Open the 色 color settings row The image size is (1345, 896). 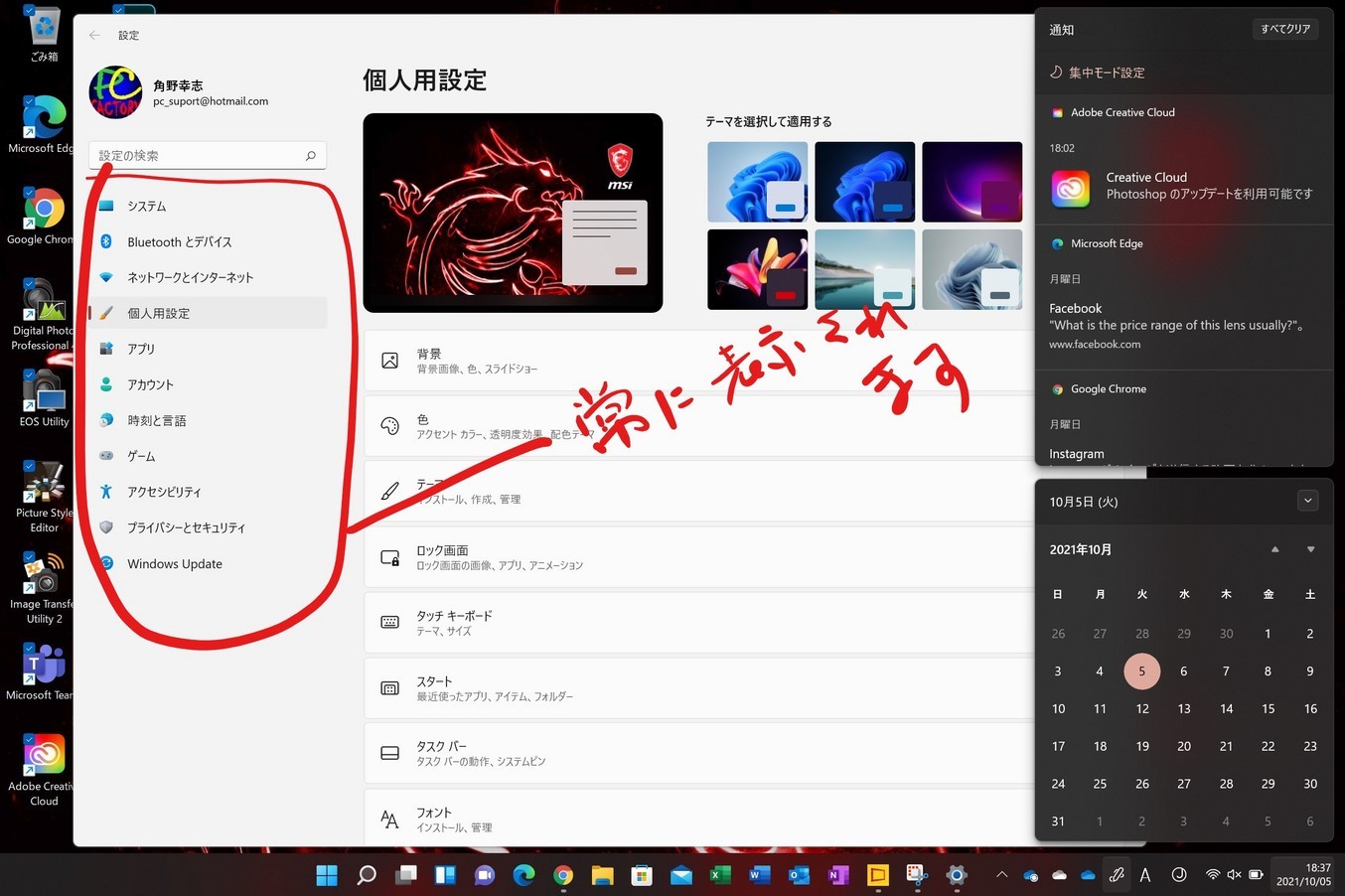699,426
